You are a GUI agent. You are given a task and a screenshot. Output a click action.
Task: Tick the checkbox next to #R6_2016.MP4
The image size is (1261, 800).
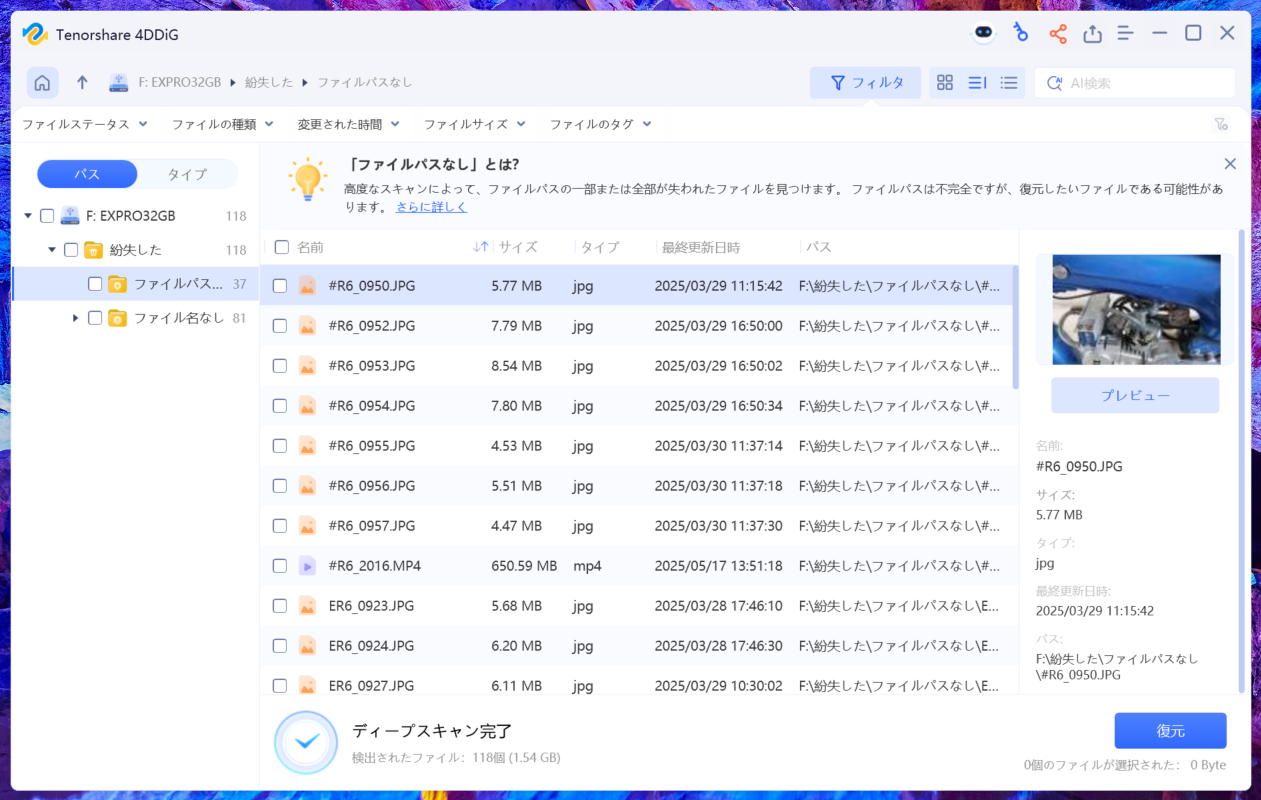click(280, 566)
